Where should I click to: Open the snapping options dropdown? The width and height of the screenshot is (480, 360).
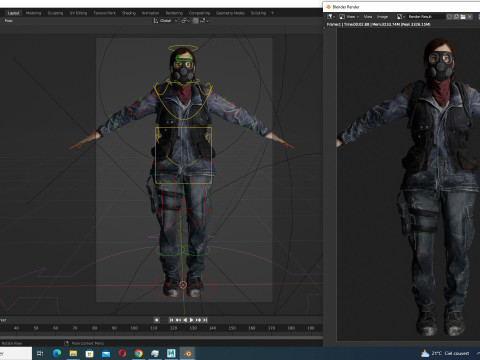(x=204, y=21)
